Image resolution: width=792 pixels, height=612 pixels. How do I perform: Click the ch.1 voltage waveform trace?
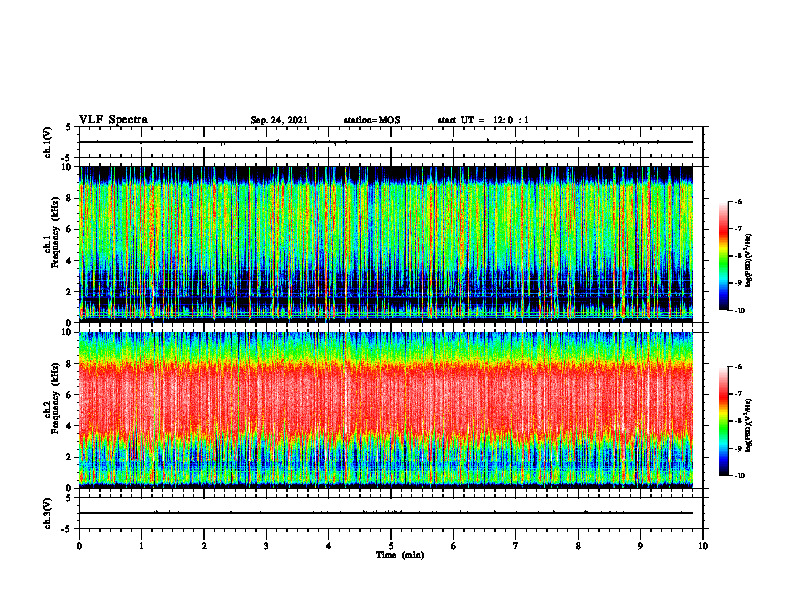pyautogui.click(x=386, y=142)
